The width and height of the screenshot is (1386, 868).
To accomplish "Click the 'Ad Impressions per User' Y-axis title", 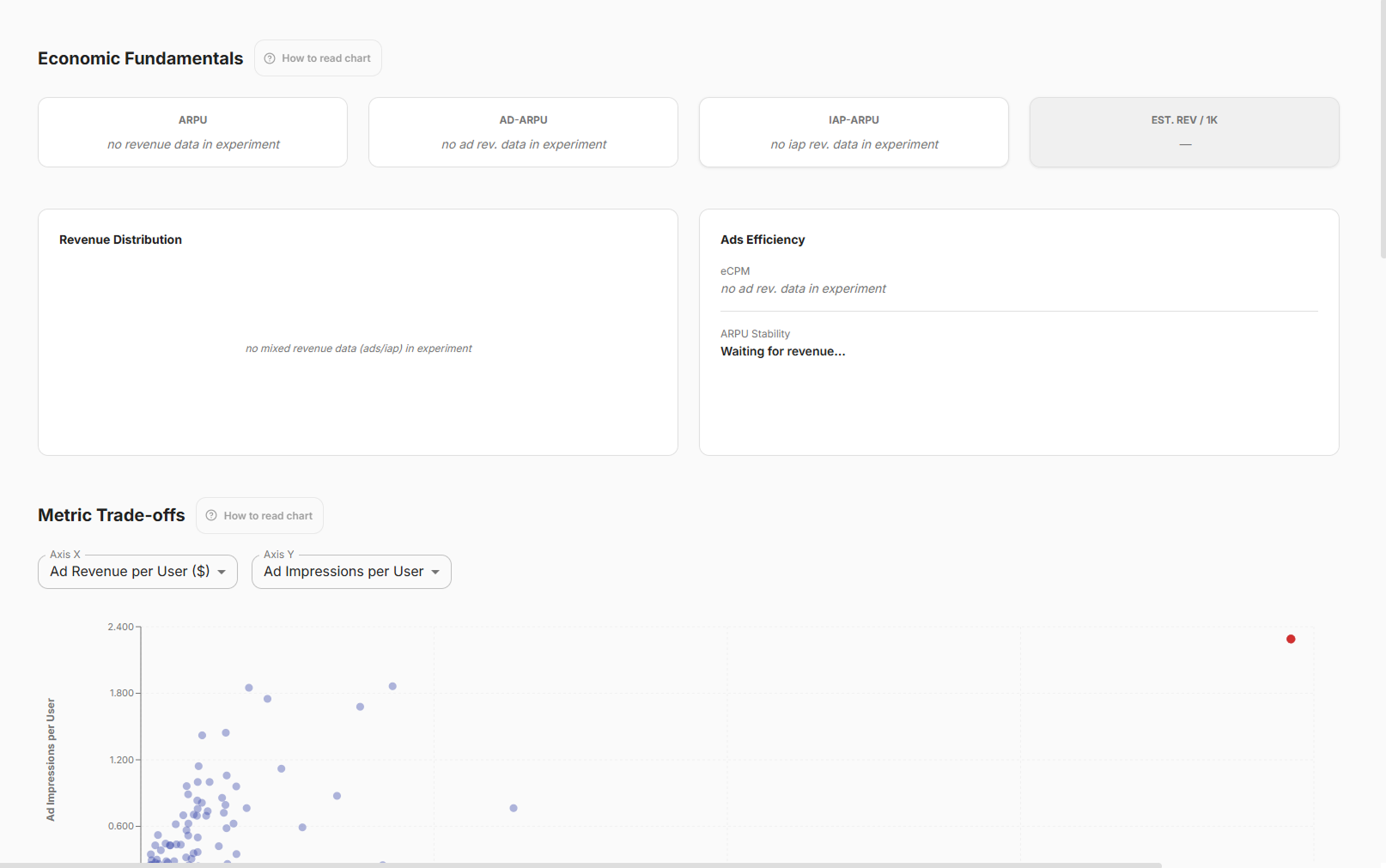I will pyautogui.click(x=51, y=760).
